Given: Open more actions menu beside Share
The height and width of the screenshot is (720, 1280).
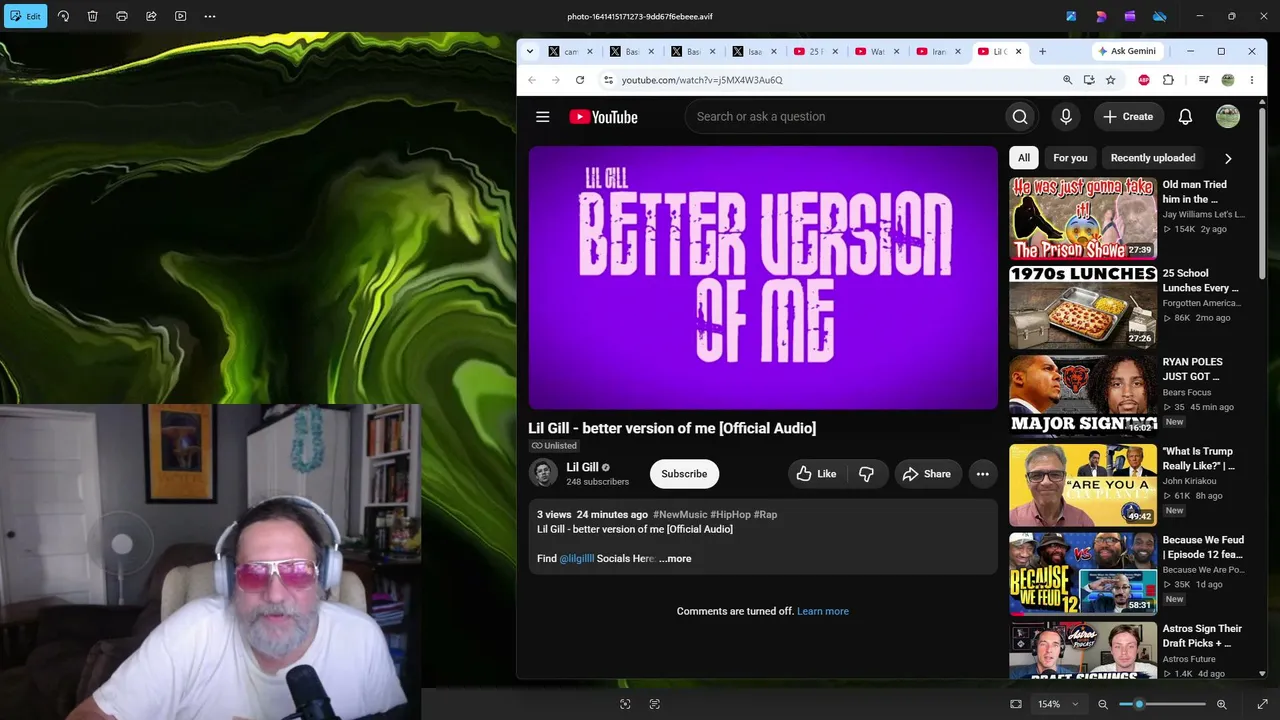Looking at the screenshot, I should click(x=983, y=474).
